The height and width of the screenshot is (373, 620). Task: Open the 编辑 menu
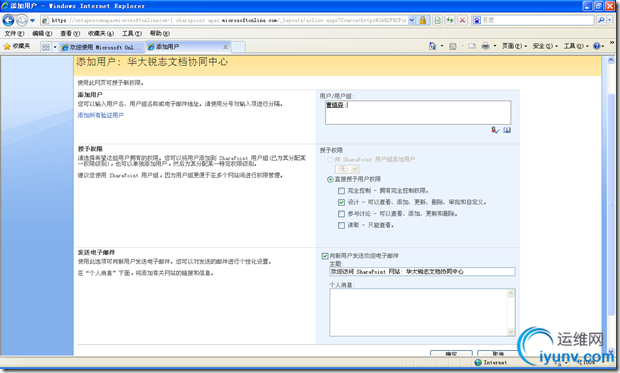[x=42, y=34]
